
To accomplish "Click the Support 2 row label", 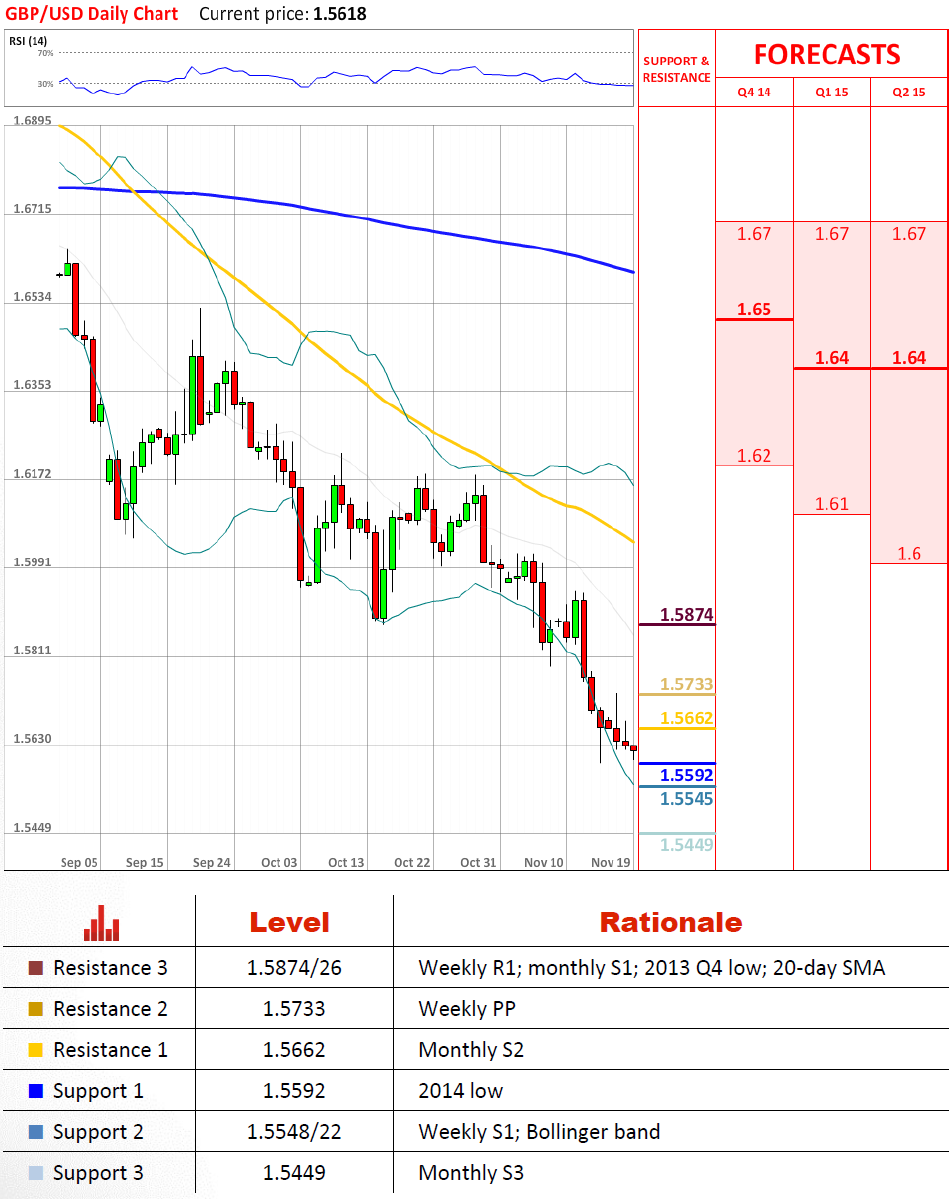I will 99,1132.
